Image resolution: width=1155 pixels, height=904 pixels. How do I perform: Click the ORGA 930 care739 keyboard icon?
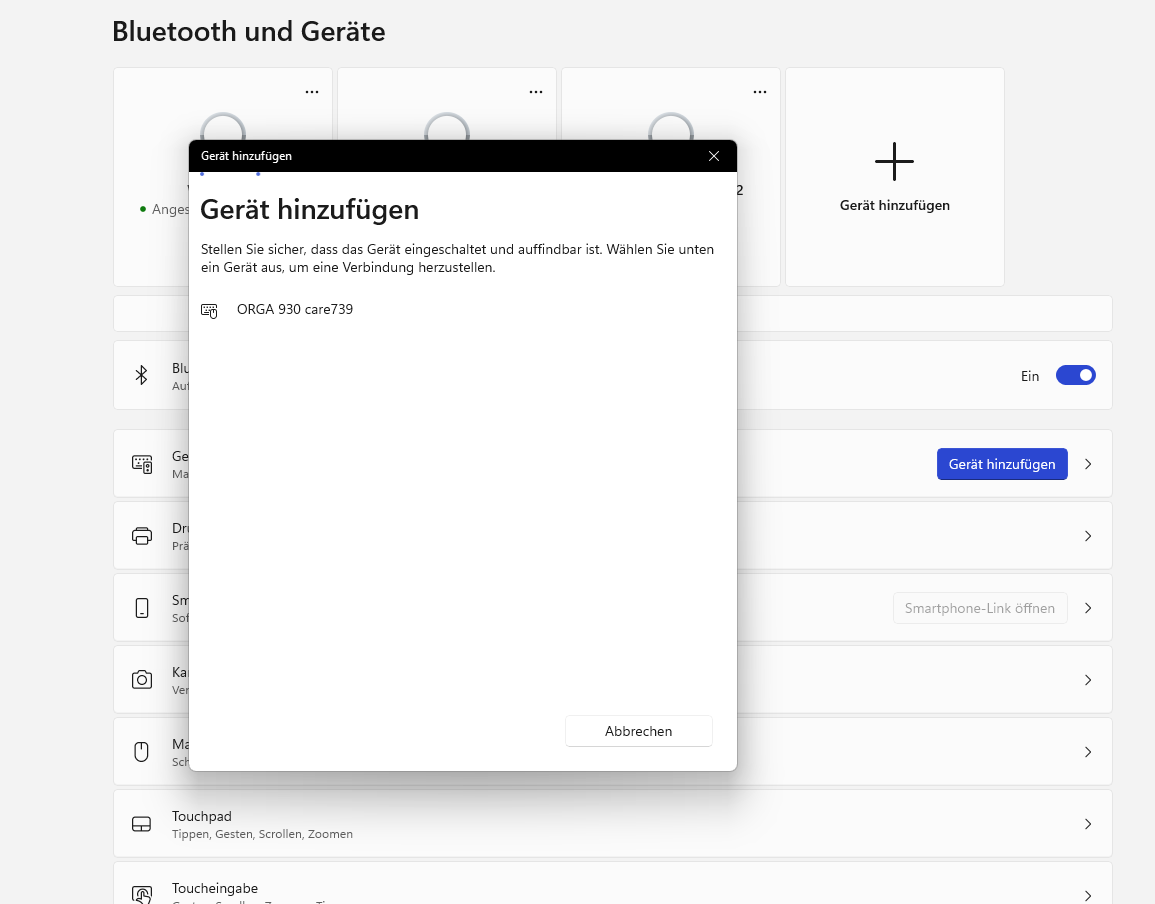click(x=209, y=311)
